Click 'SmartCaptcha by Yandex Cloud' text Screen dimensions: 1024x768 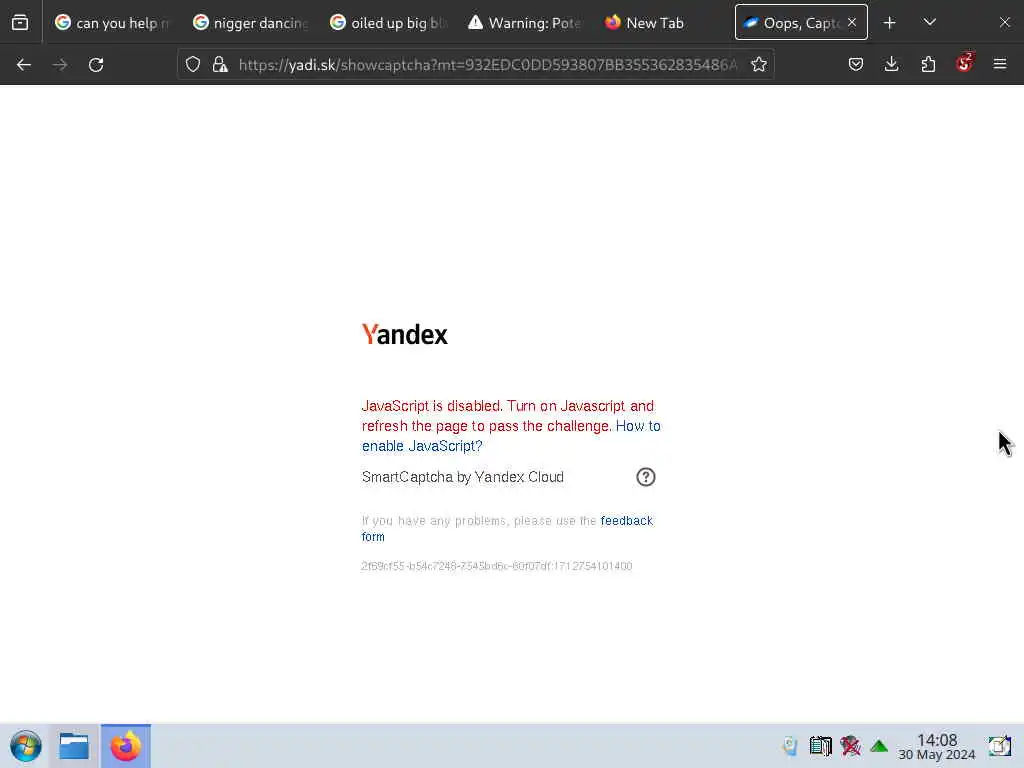point(462,477)
